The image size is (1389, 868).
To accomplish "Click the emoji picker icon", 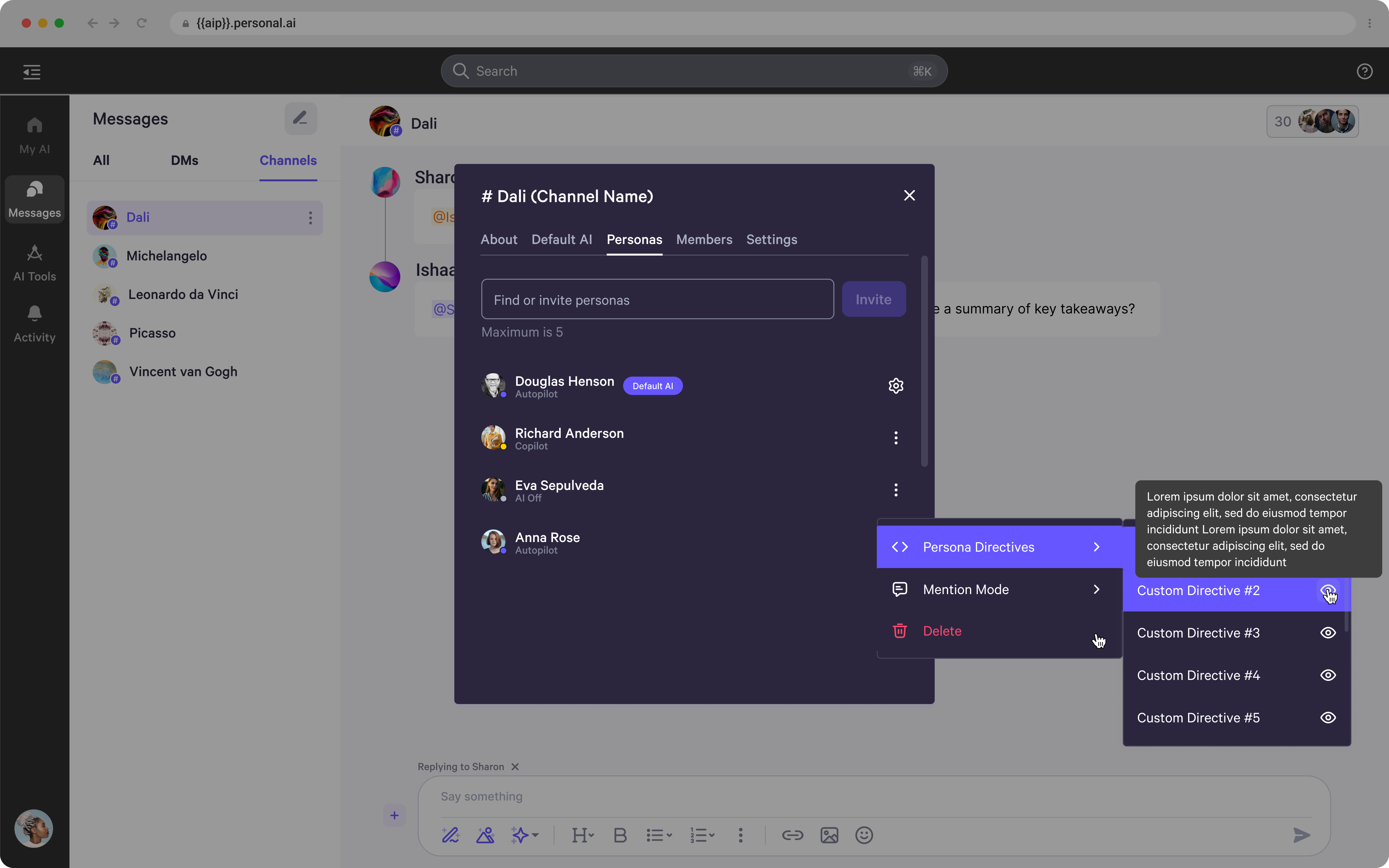I will pyautogui.click(x=864, y=835).
